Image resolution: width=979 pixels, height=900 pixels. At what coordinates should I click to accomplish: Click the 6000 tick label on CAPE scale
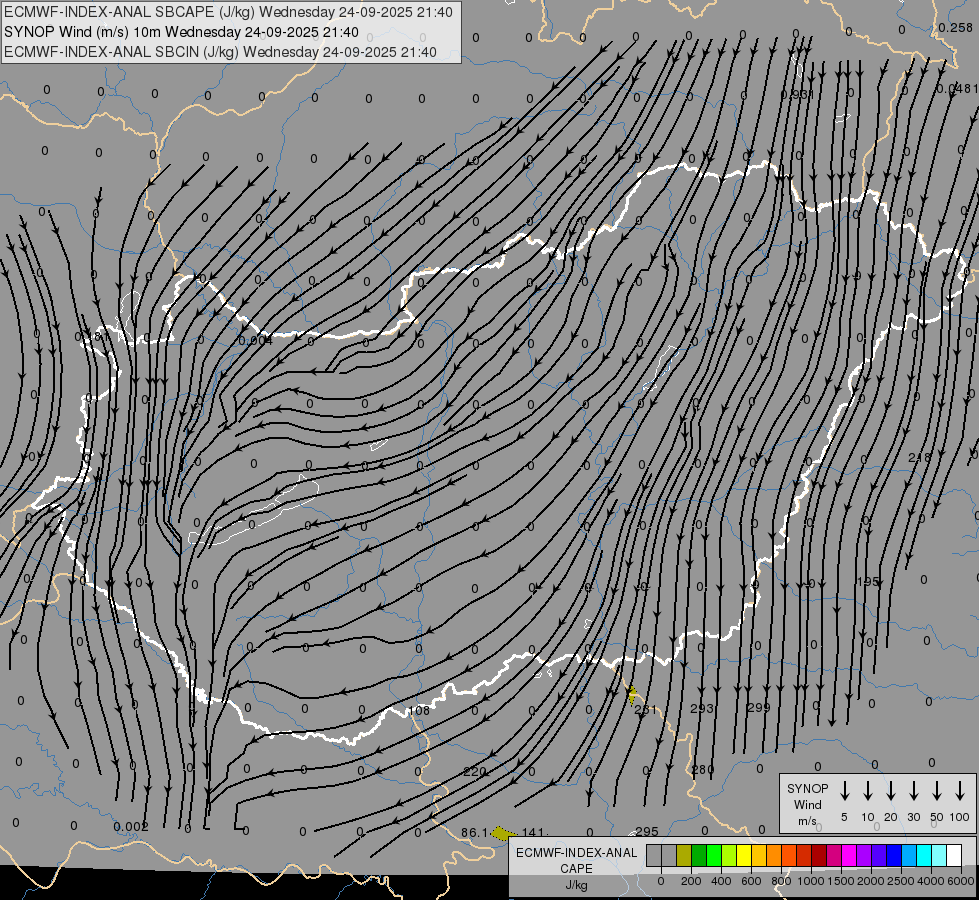coord(960,881)
